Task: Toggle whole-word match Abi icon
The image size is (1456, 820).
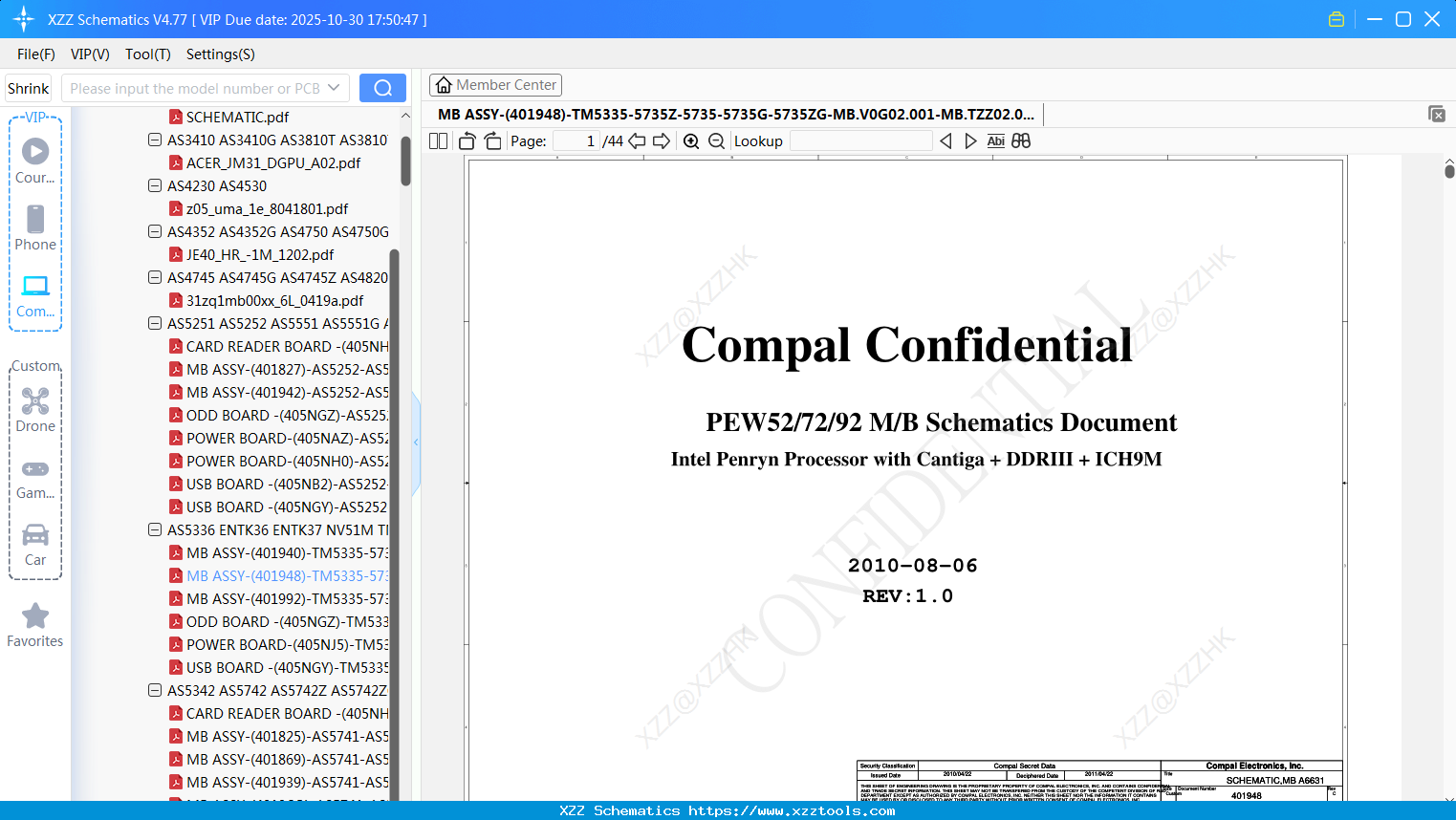Action: 995,140
